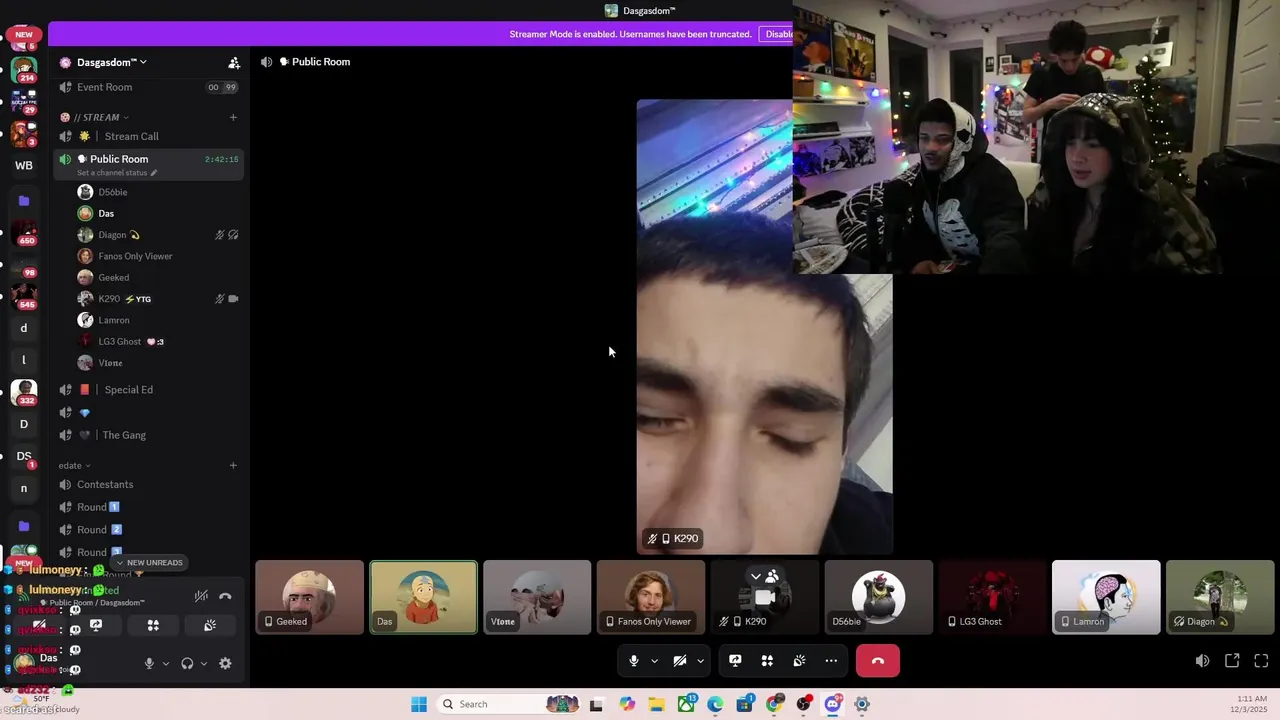1280x720 pixels.
Task: Select Das participant tile
Action: (x=424, y=597)
